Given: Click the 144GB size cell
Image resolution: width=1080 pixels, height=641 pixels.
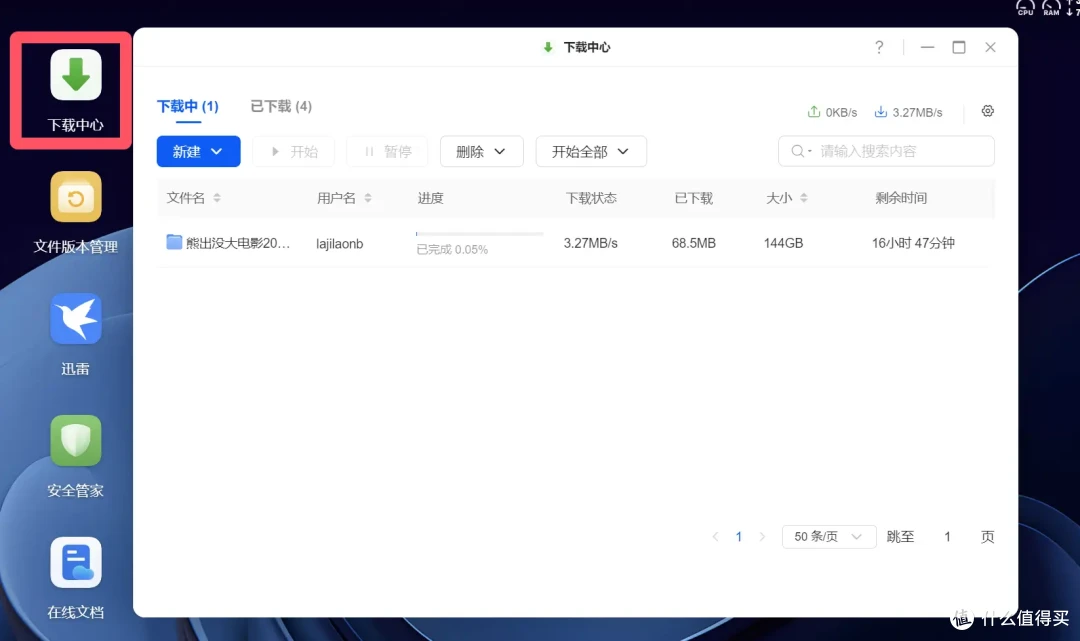Looking at the screenshot, I should [783, 243].
